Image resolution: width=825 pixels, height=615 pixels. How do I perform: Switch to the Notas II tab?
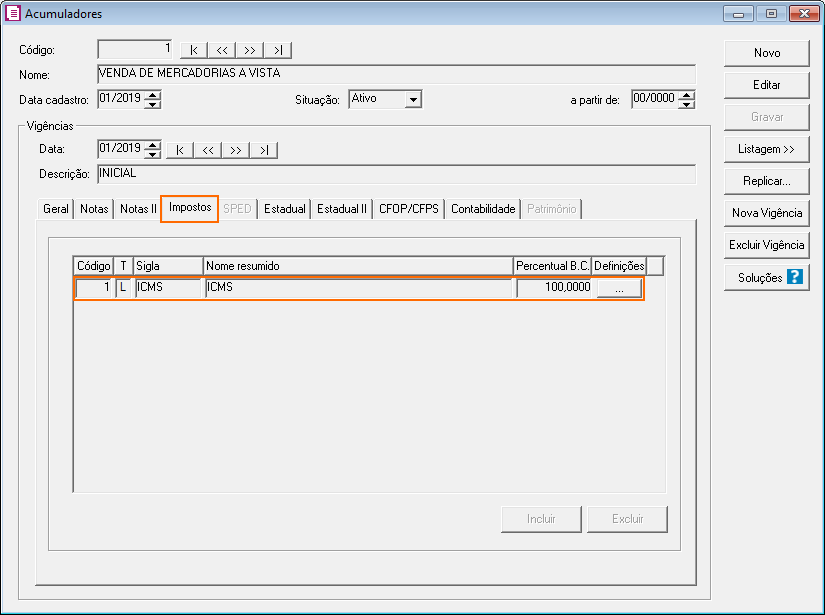(x=138, y=209)
